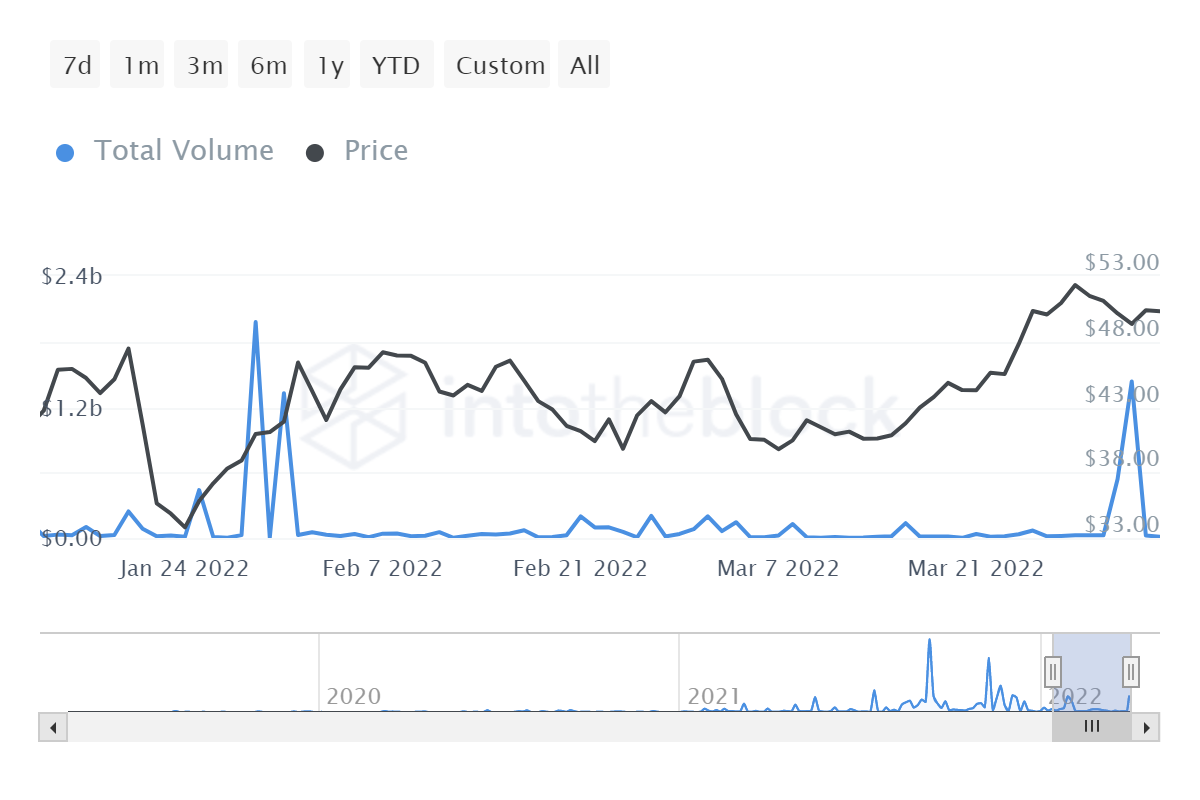Show the 1y time range

pos(330,66)
